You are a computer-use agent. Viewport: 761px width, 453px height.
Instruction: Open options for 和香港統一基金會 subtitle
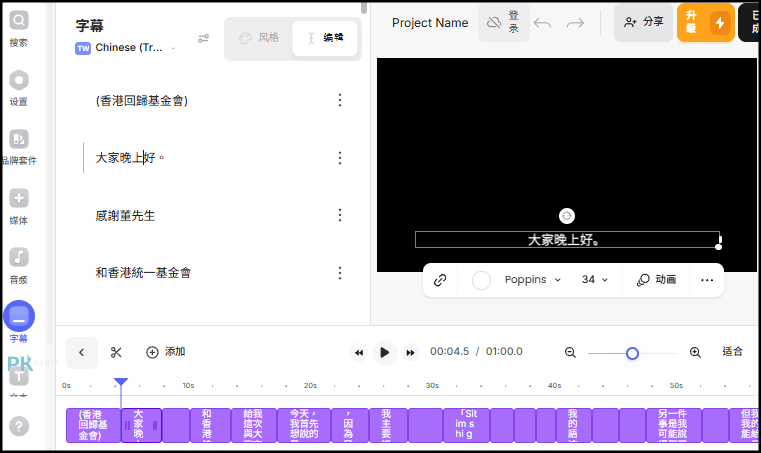coord(340,273)
